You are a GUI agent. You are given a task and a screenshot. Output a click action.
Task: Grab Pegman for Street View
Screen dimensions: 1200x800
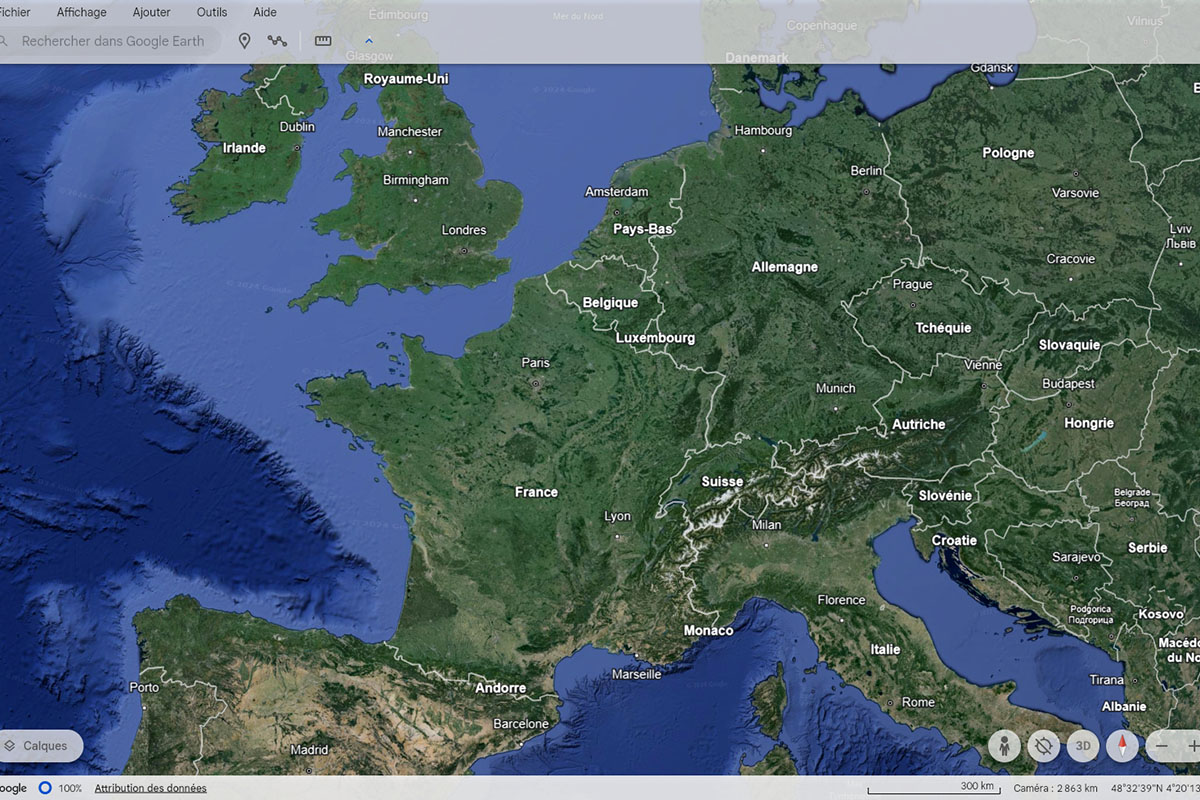pyautogui.click(x=1003, y=745)
